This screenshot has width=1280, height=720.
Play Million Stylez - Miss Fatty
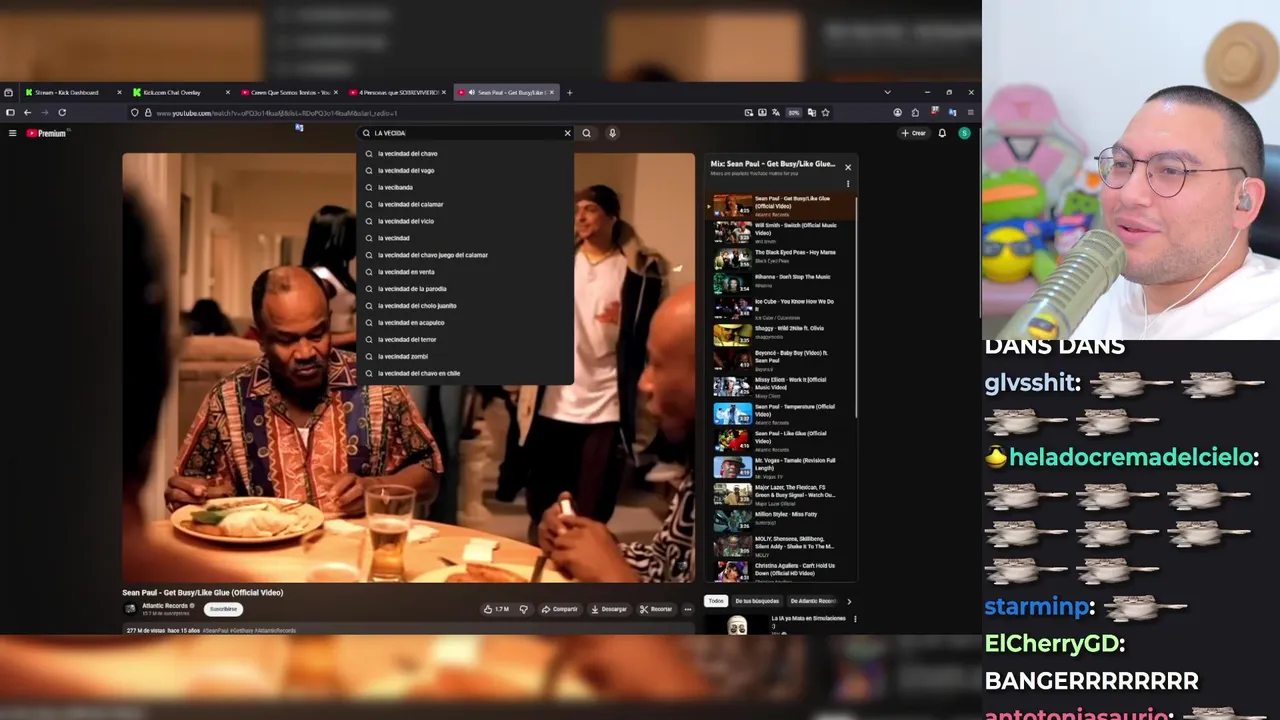point(781,520)
